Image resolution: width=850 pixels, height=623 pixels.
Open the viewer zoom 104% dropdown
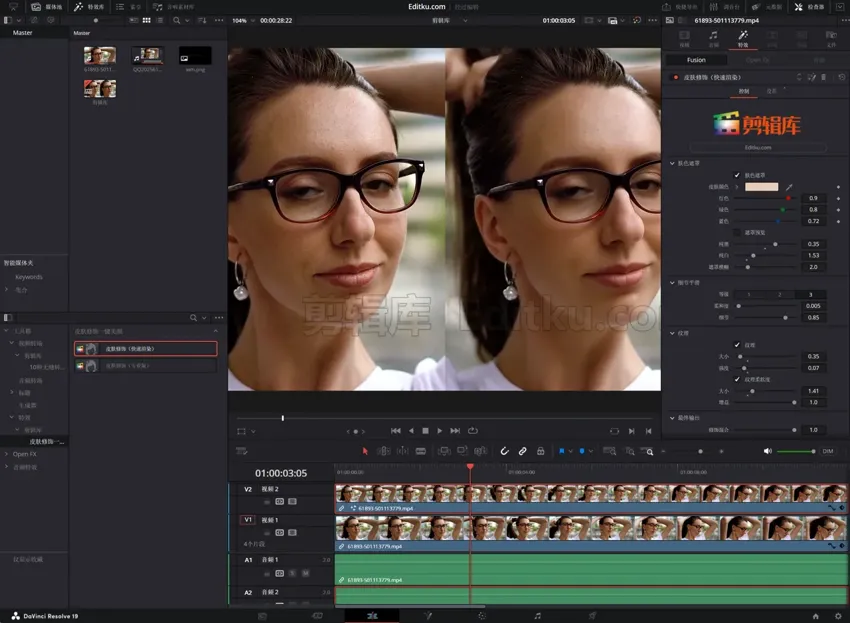[x=243, y=21]
